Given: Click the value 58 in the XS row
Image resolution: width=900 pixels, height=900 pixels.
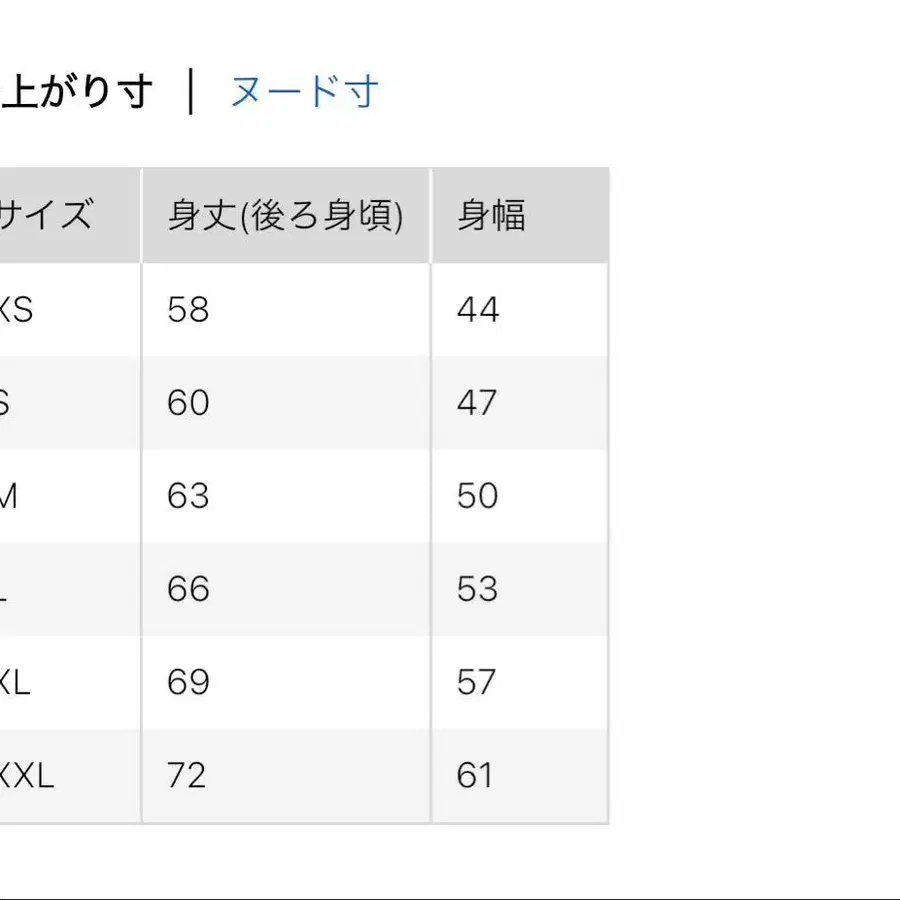Looking at the screenshot, I should 187,310.
